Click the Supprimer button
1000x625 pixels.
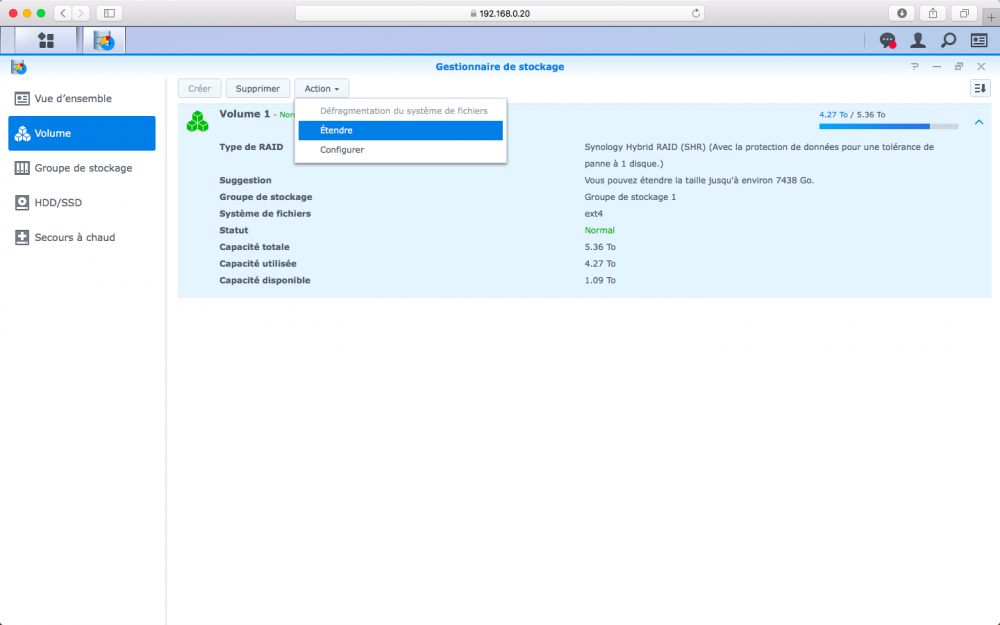point(257,89)
